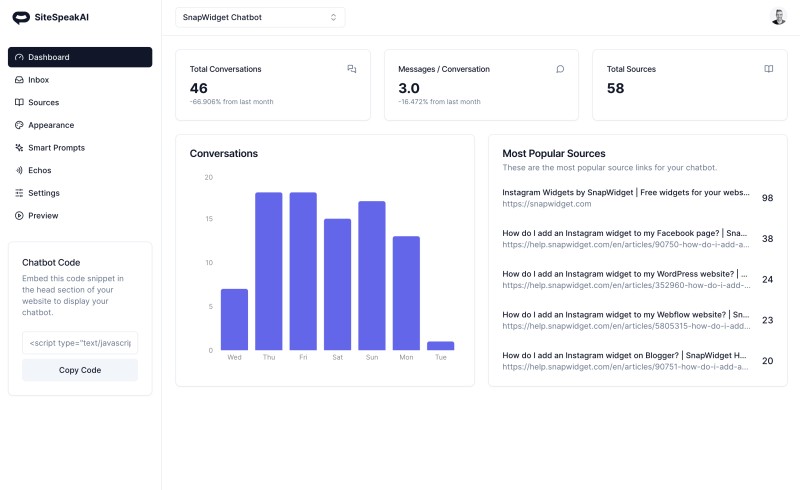The width and height of the screenshot is (800, 490).
Task: Click the Copy Code button
Action: point(80,370)
